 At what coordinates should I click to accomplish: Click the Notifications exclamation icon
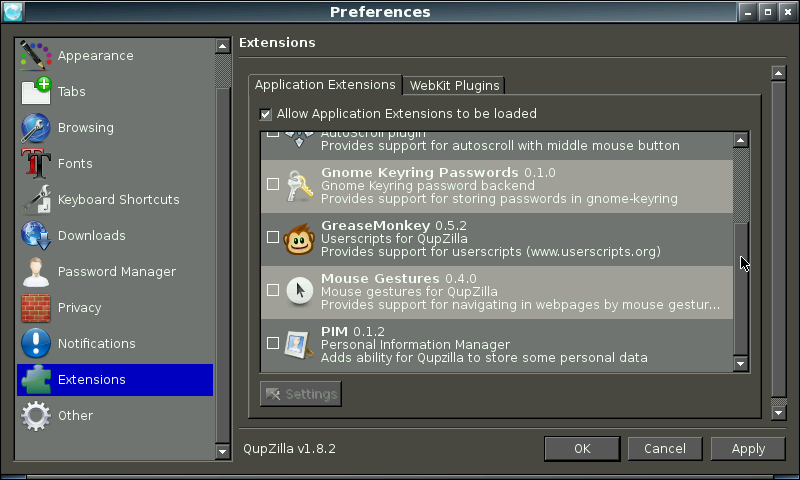pyautogui.click(x=36, y=343)
